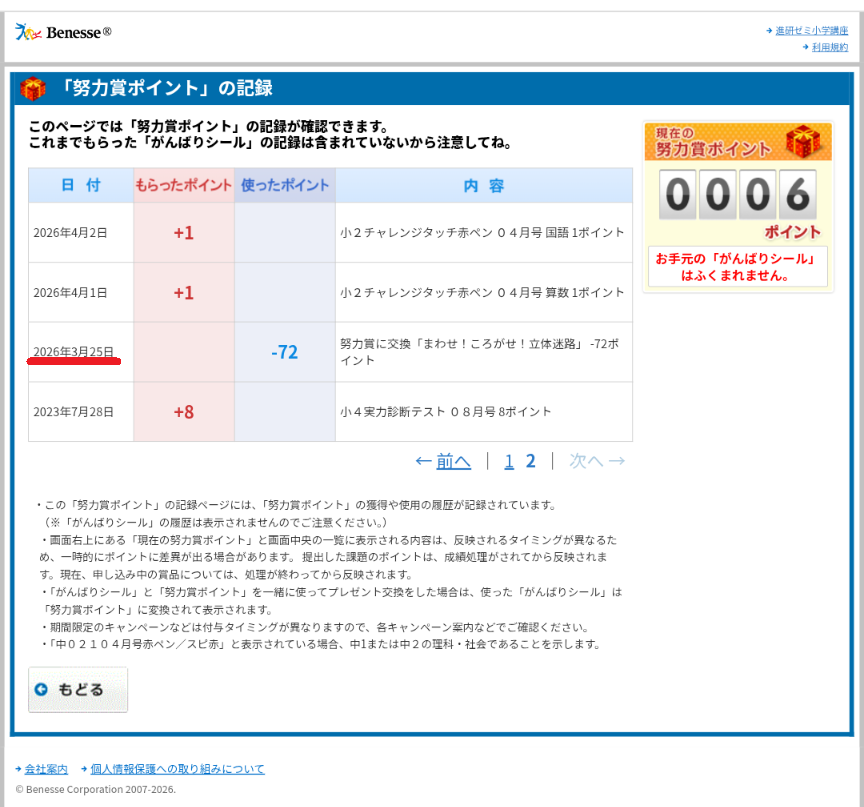Click the 使ったポイント column header
This screenshot has height=807, width=864.
[285, 186]
